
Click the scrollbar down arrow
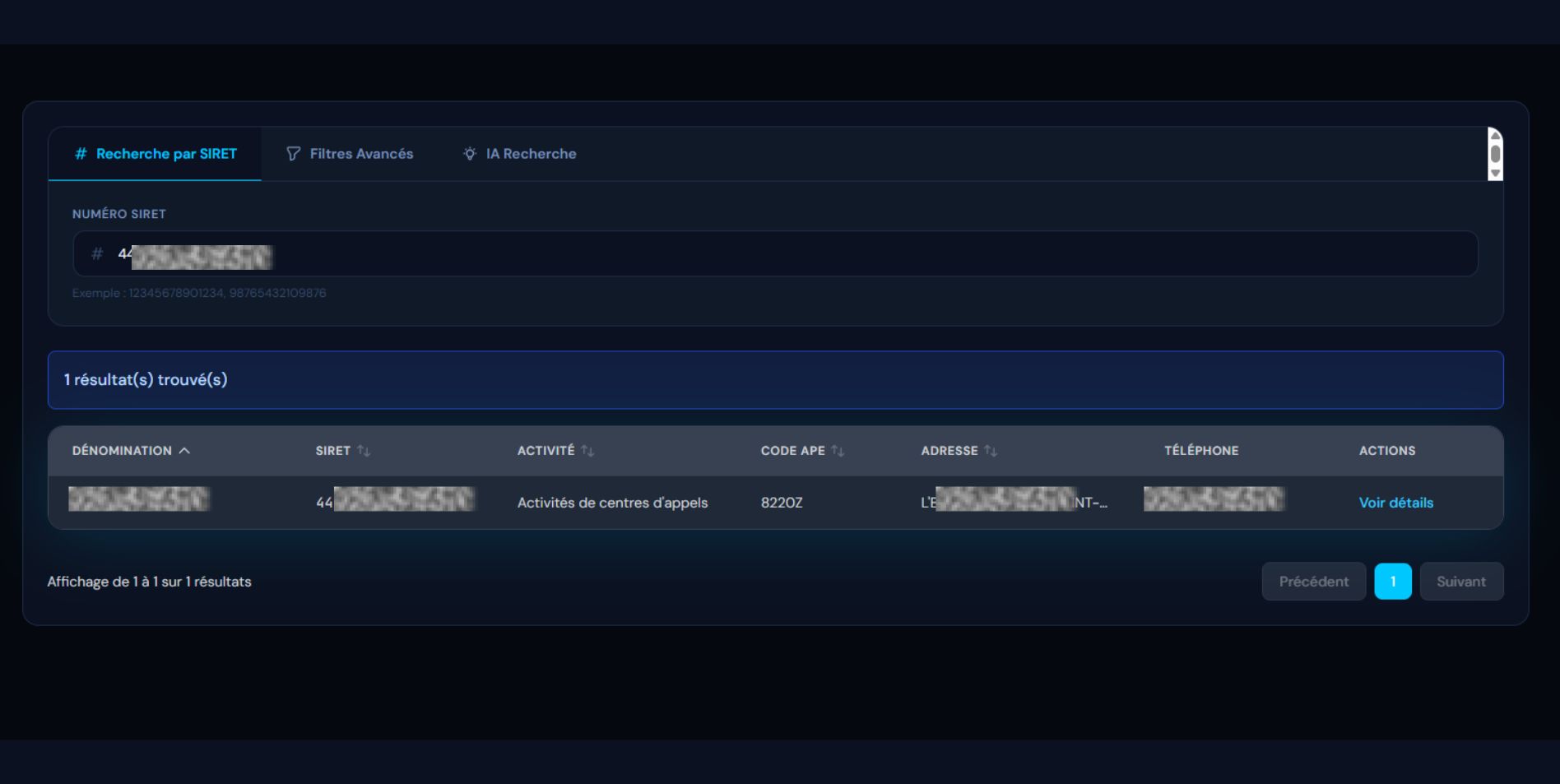pyautogui.click(x=1496, y=174)
